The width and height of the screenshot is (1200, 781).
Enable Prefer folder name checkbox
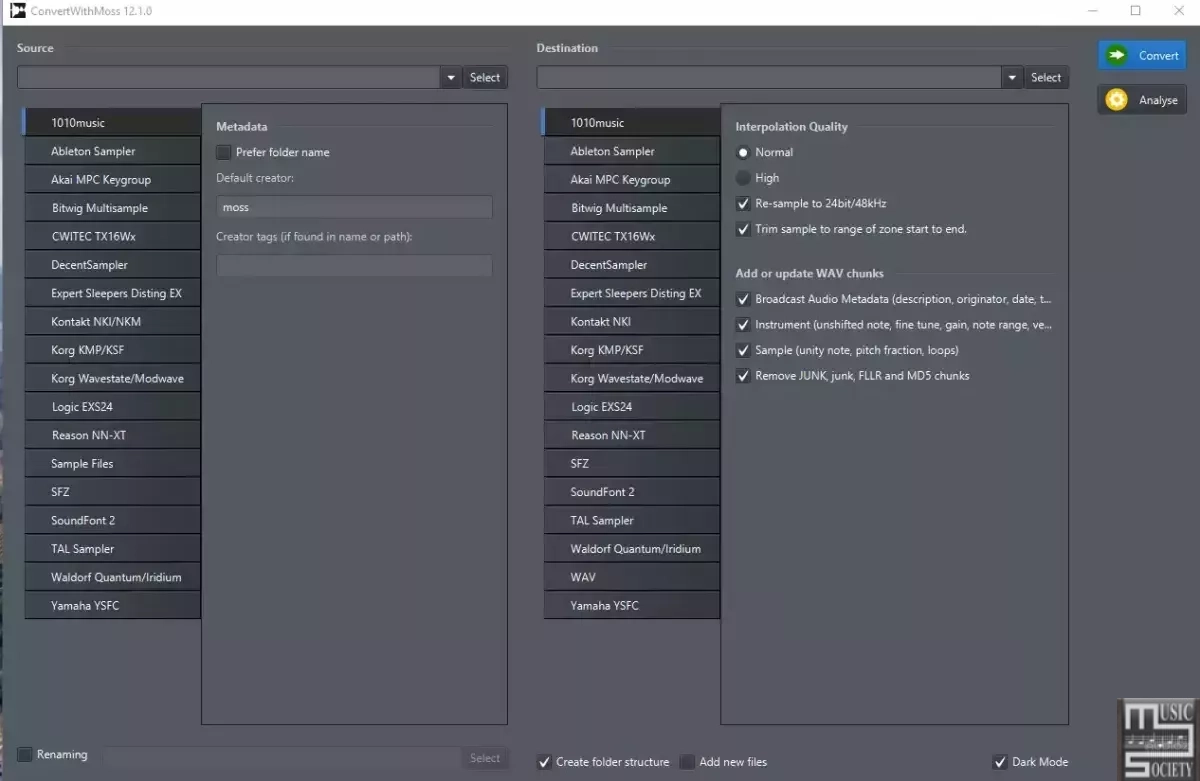224,152
